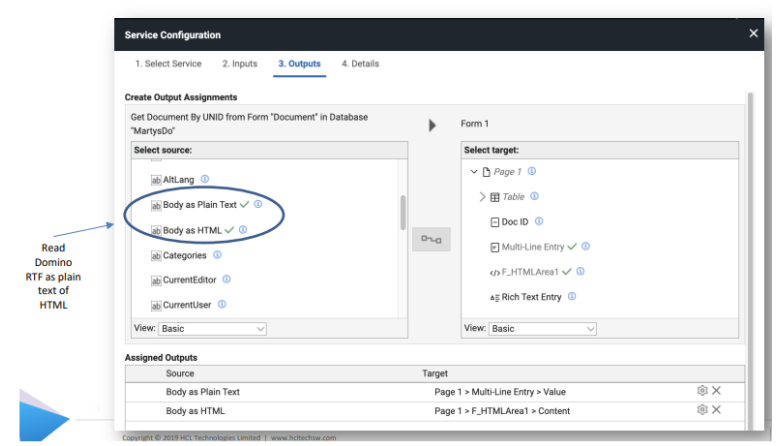Click the AltLang text field icon

[156, 180]
